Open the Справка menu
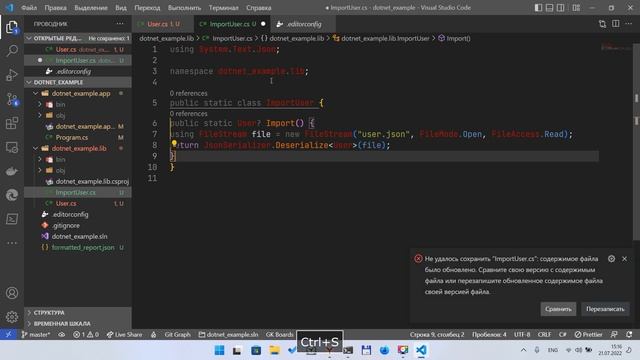The image size is (640, 360). point(258,7)
